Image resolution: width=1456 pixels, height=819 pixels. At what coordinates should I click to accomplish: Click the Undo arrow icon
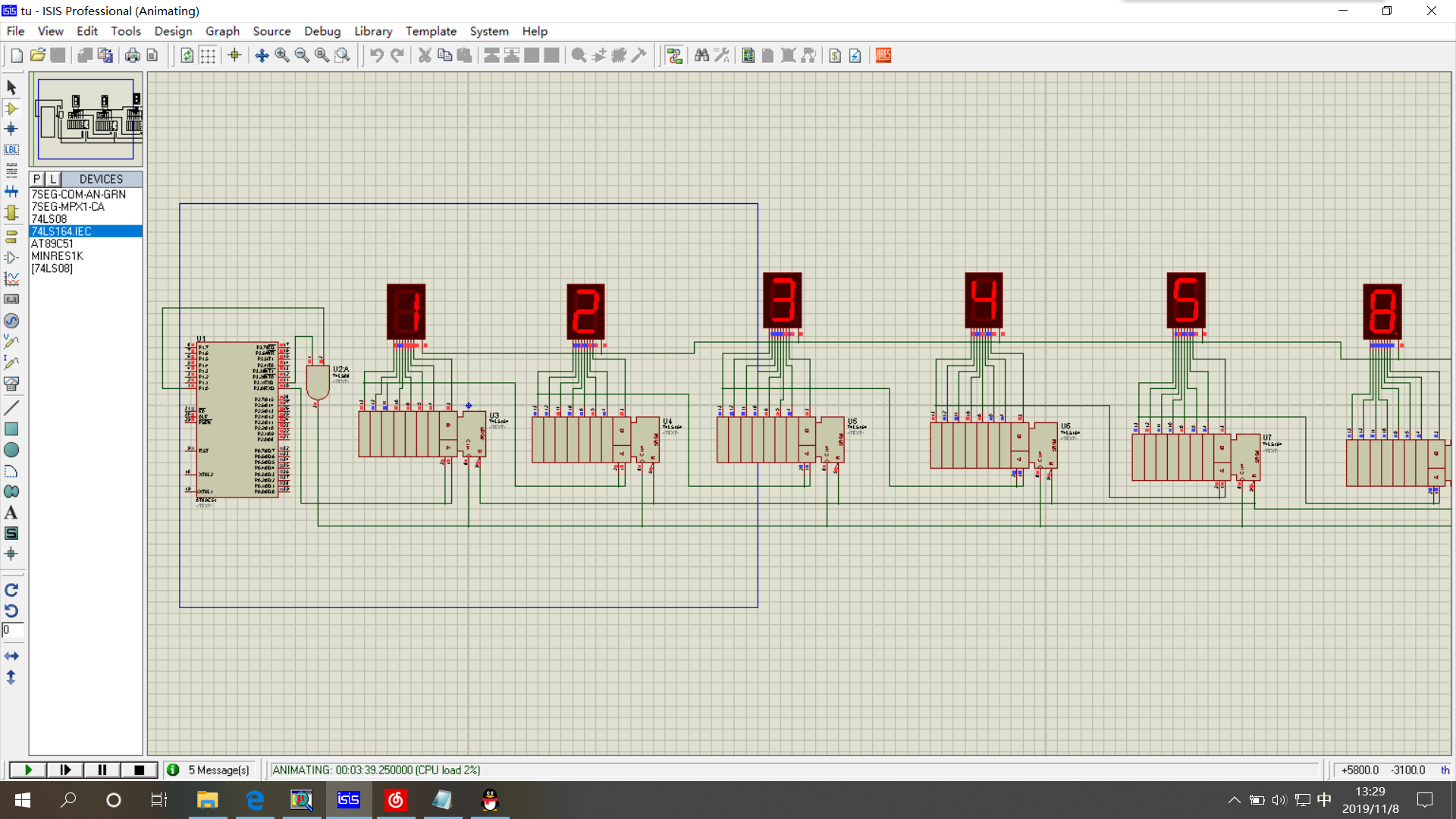click(377, 55)
